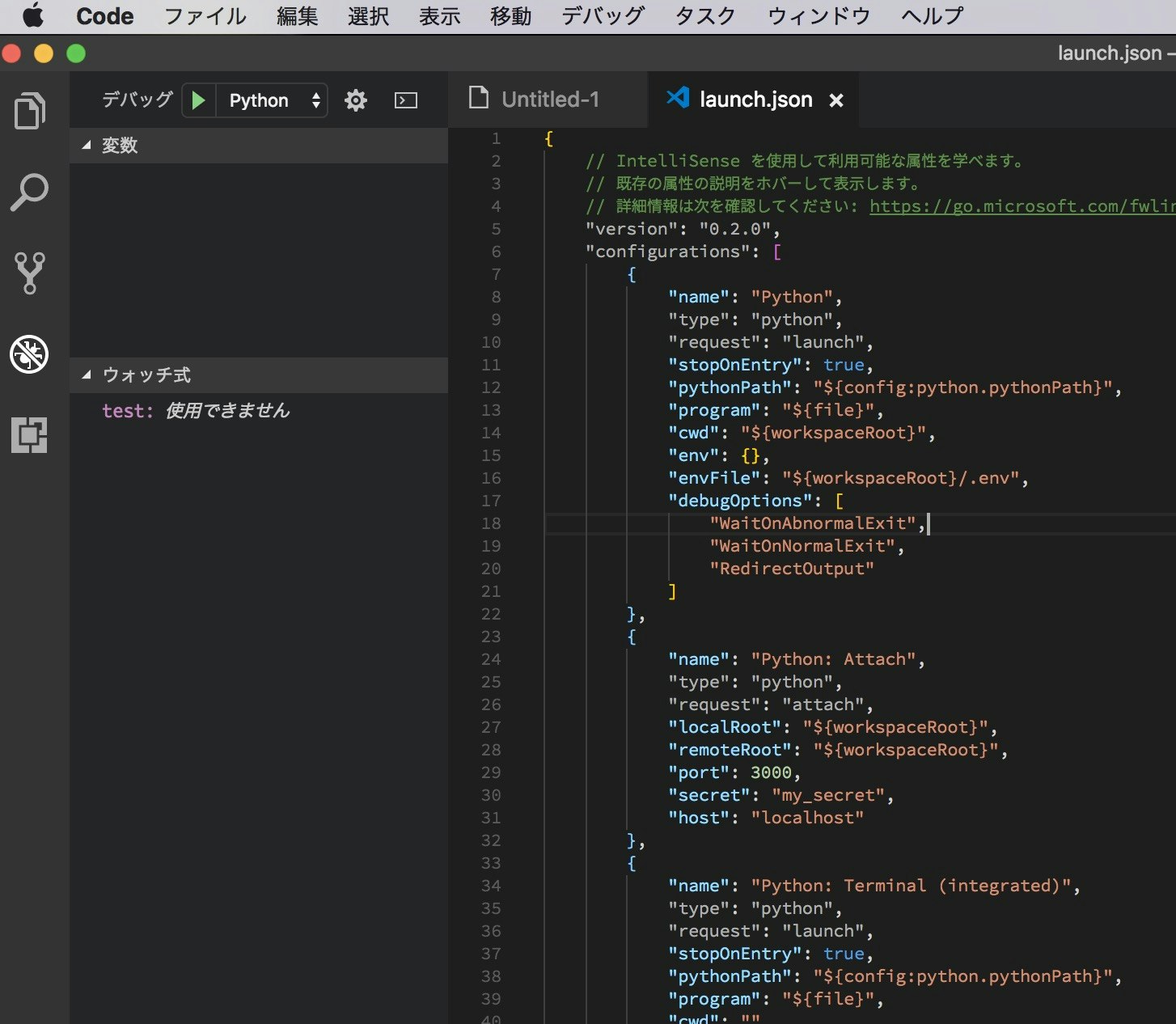The width and height of the screenshot is (1176, 1024).
Task: Click the "WaitOnNormalExit" string
Action: (x=802, y=546)
